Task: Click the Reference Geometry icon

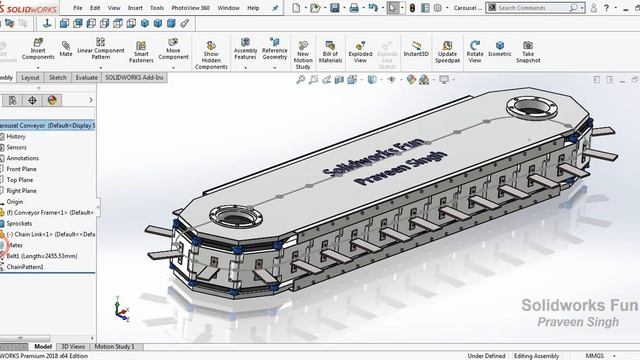Action: point(275,42)
